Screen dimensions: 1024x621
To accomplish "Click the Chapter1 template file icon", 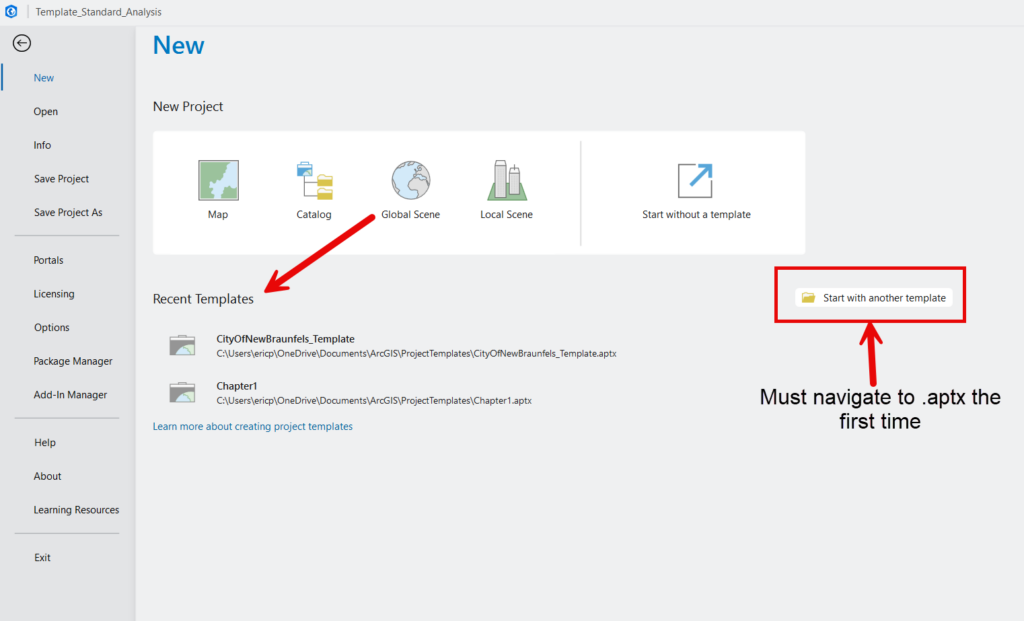I will [x=182, y=392].
